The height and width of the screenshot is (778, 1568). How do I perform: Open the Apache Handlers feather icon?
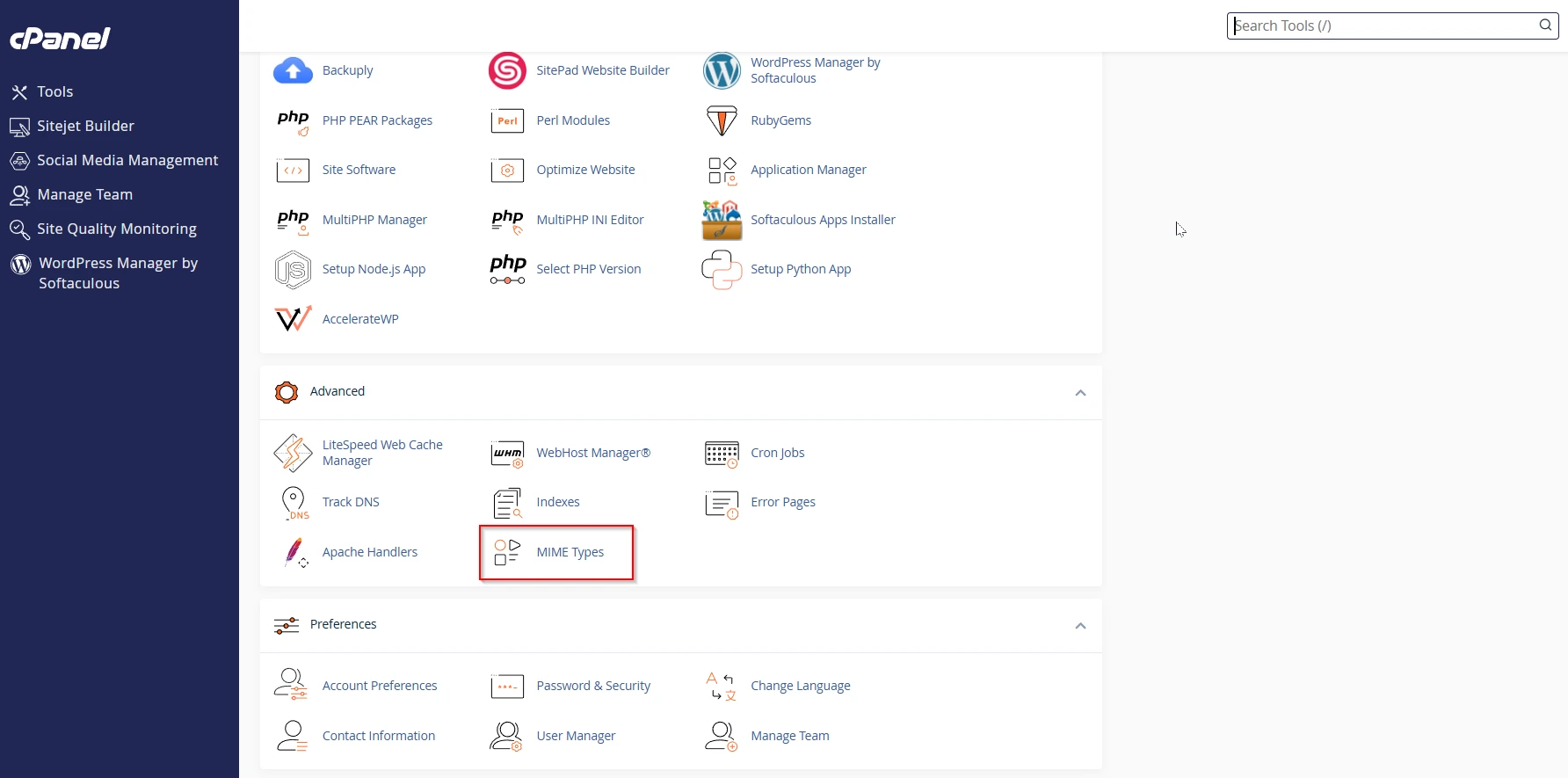pyautogui.click(x=295, y=552)
